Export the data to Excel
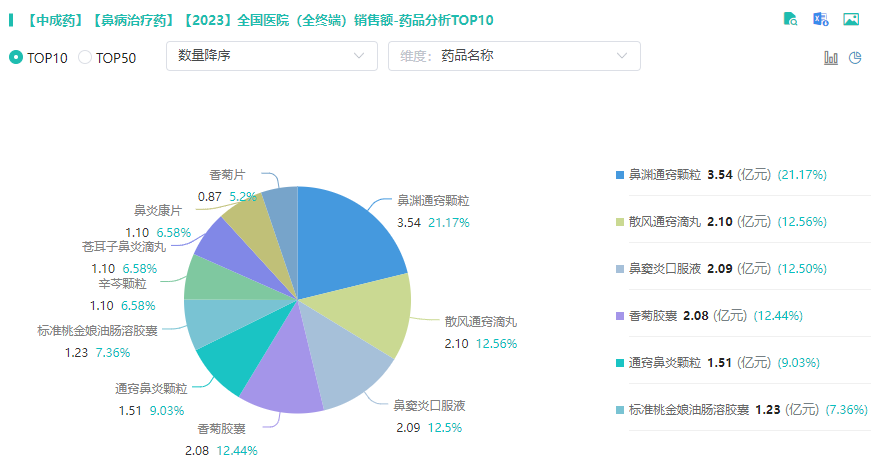 coord(820,19)
